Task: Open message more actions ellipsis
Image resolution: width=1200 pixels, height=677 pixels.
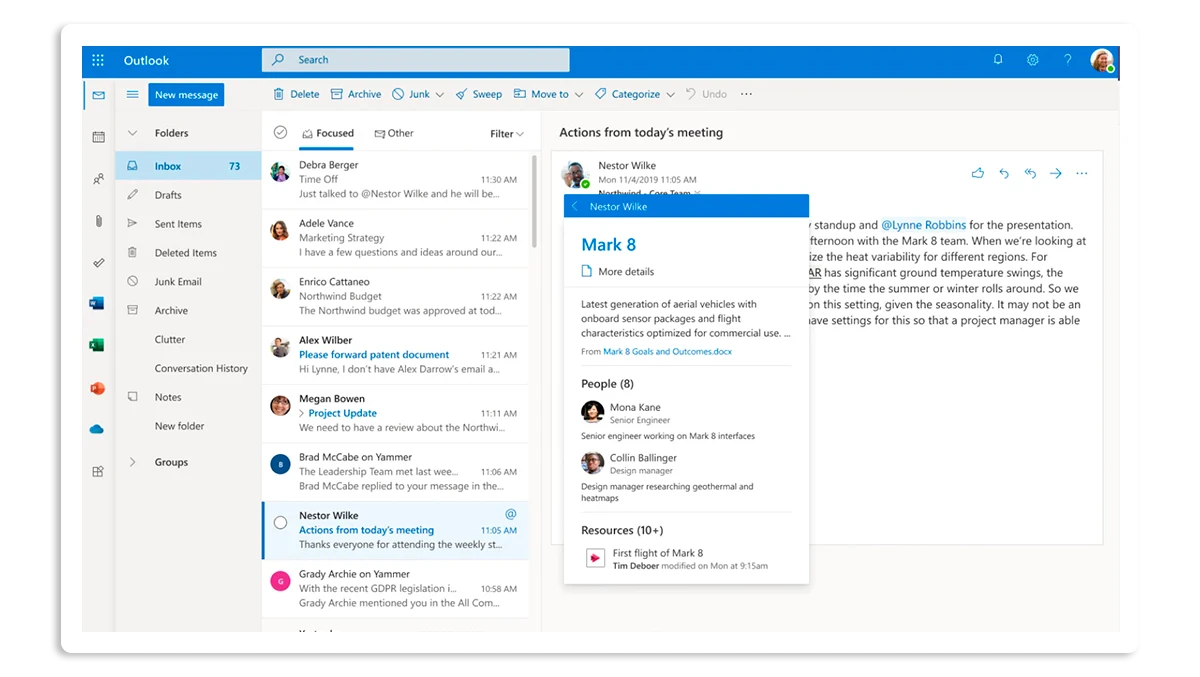Action: pyautogui.click(x=1081, y=173)
